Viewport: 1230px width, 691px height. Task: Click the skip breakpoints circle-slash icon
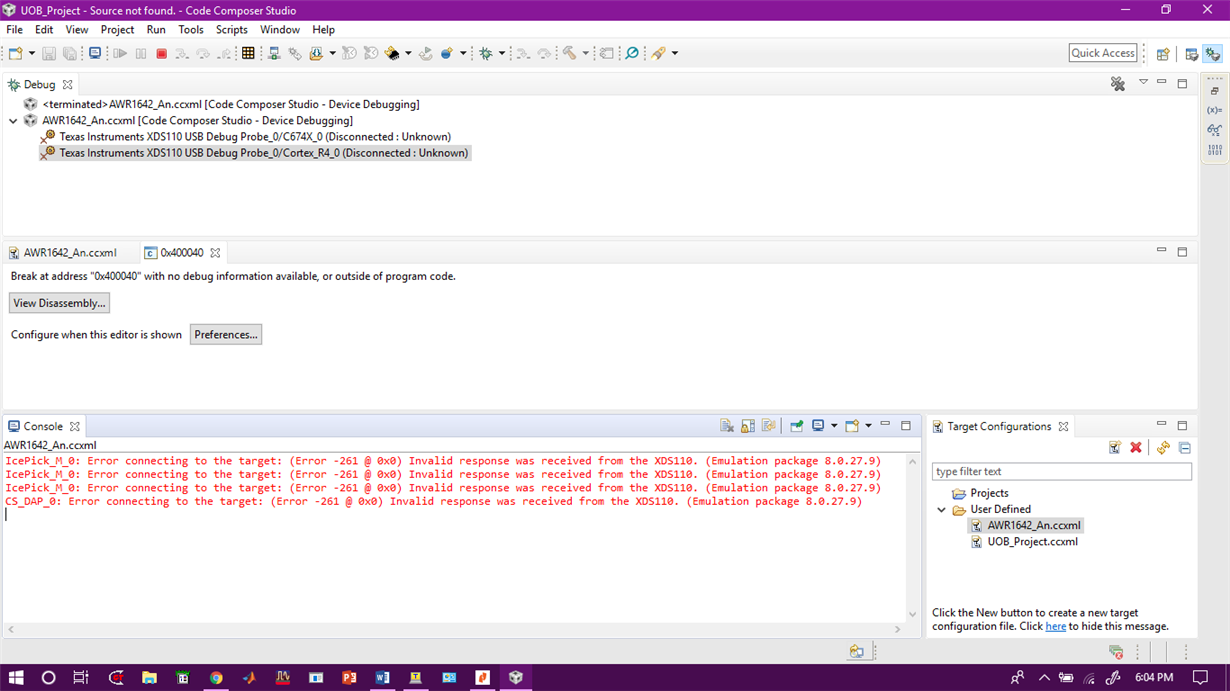(x=632, y=53)
